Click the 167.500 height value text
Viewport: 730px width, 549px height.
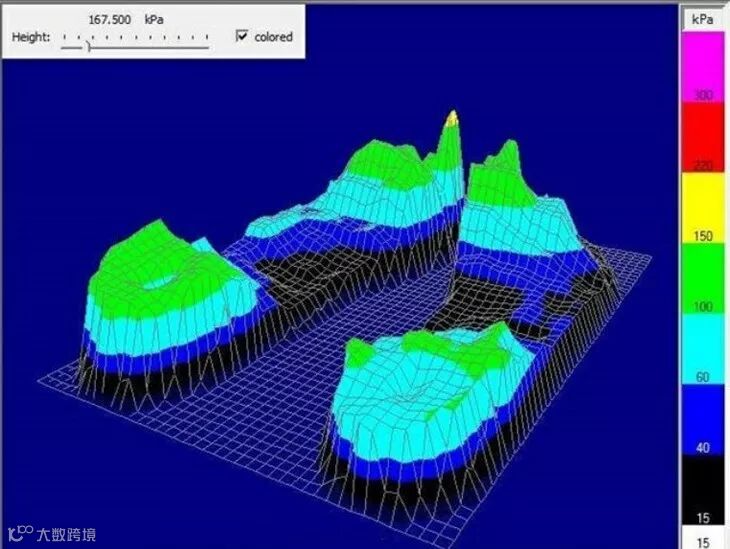109,20
